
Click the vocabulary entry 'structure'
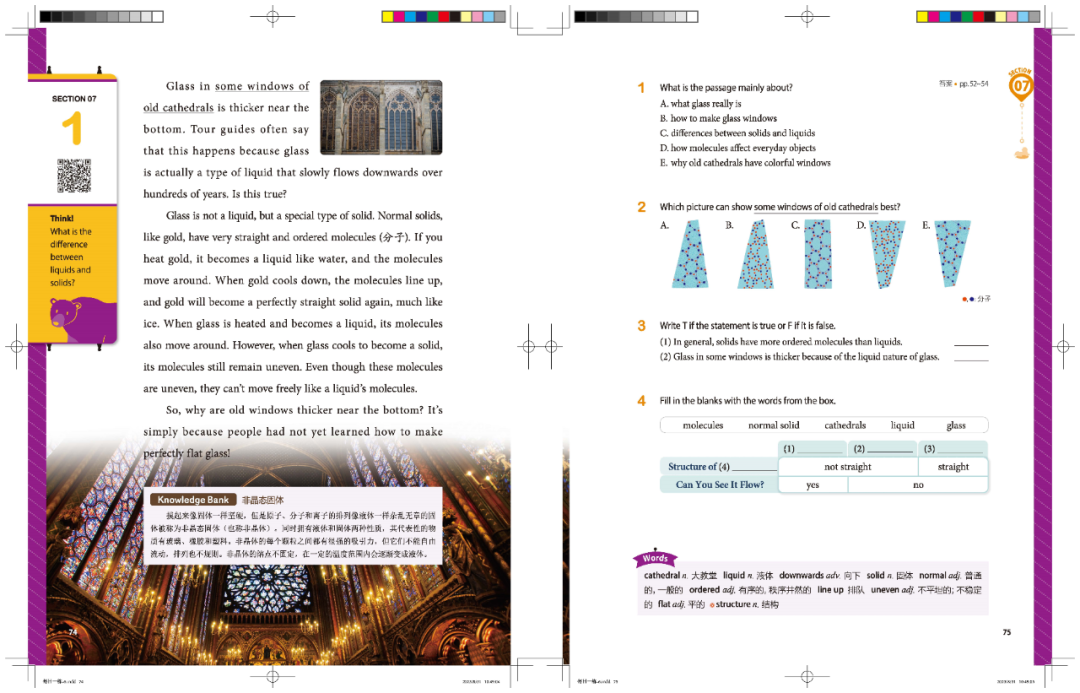click(732, 604)
